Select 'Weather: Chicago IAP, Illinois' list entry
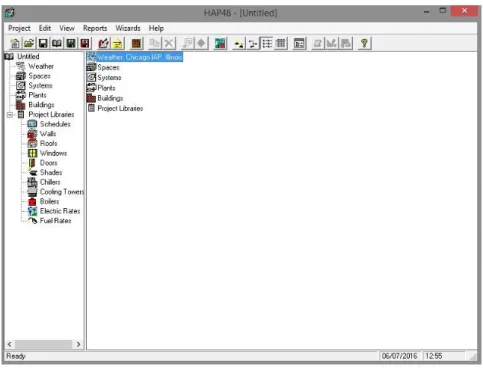This screenshot has width=483, height=369. pyautogui.click(x=135, y=57)
